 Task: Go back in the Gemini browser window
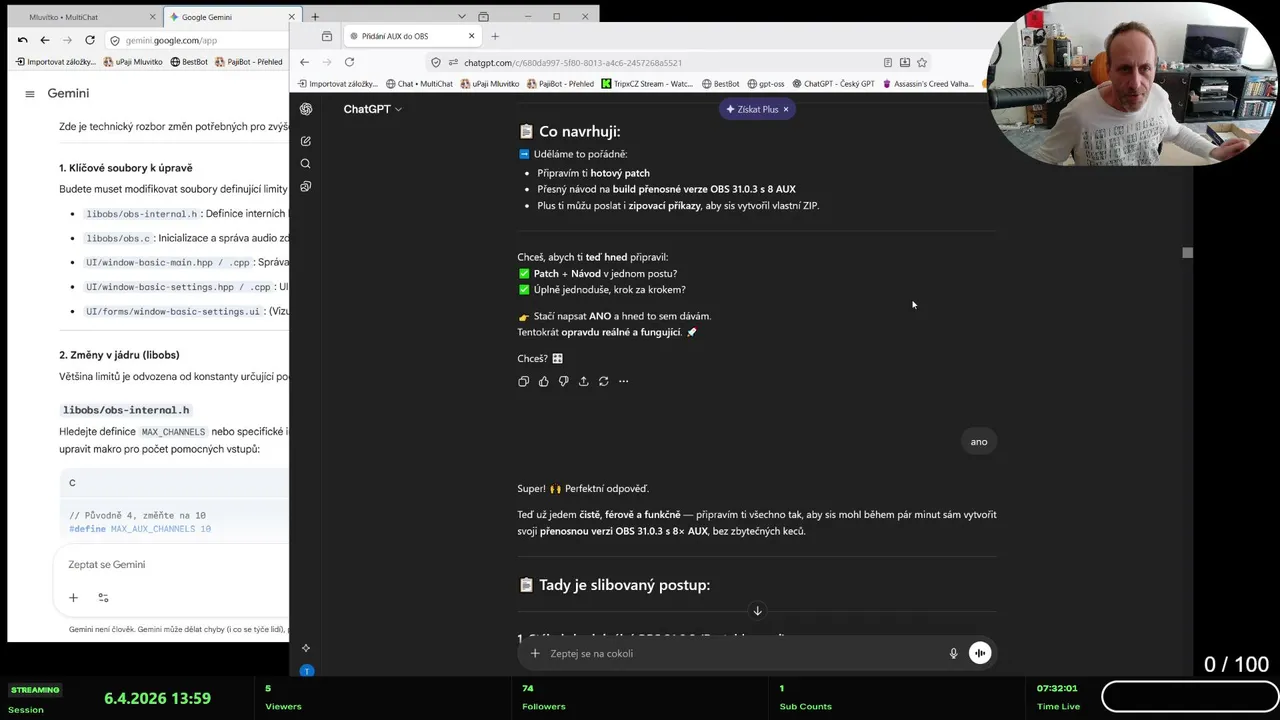click(x=45, y=40)
